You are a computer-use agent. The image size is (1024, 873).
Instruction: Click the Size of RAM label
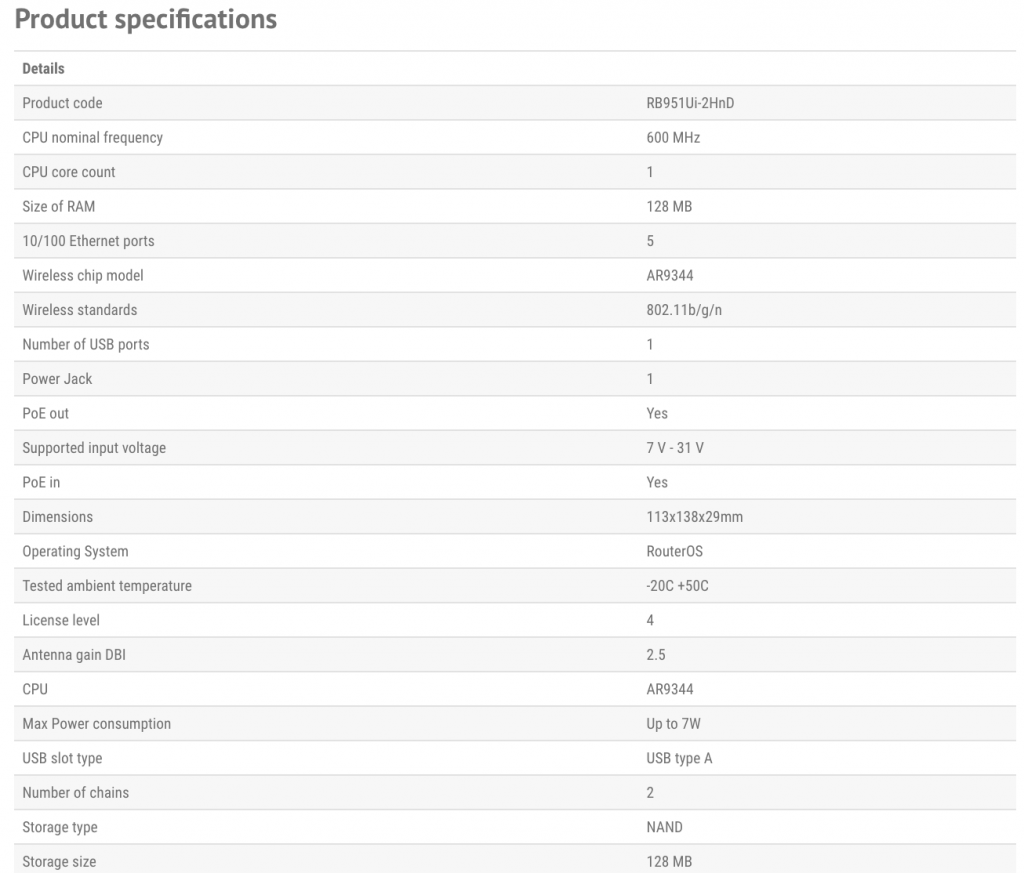59,207
